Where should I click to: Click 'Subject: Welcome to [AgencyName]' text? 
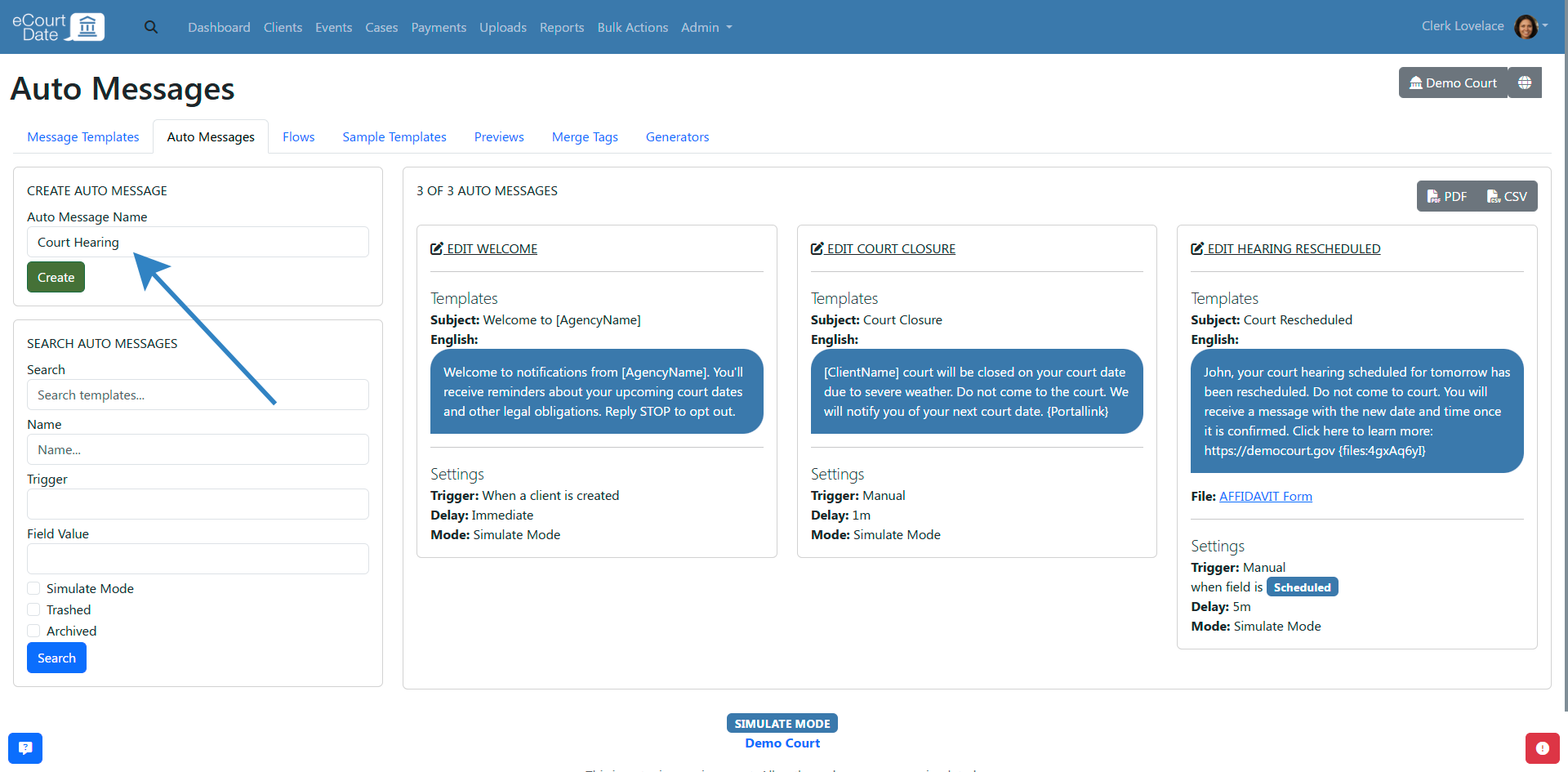pos(536,319)
